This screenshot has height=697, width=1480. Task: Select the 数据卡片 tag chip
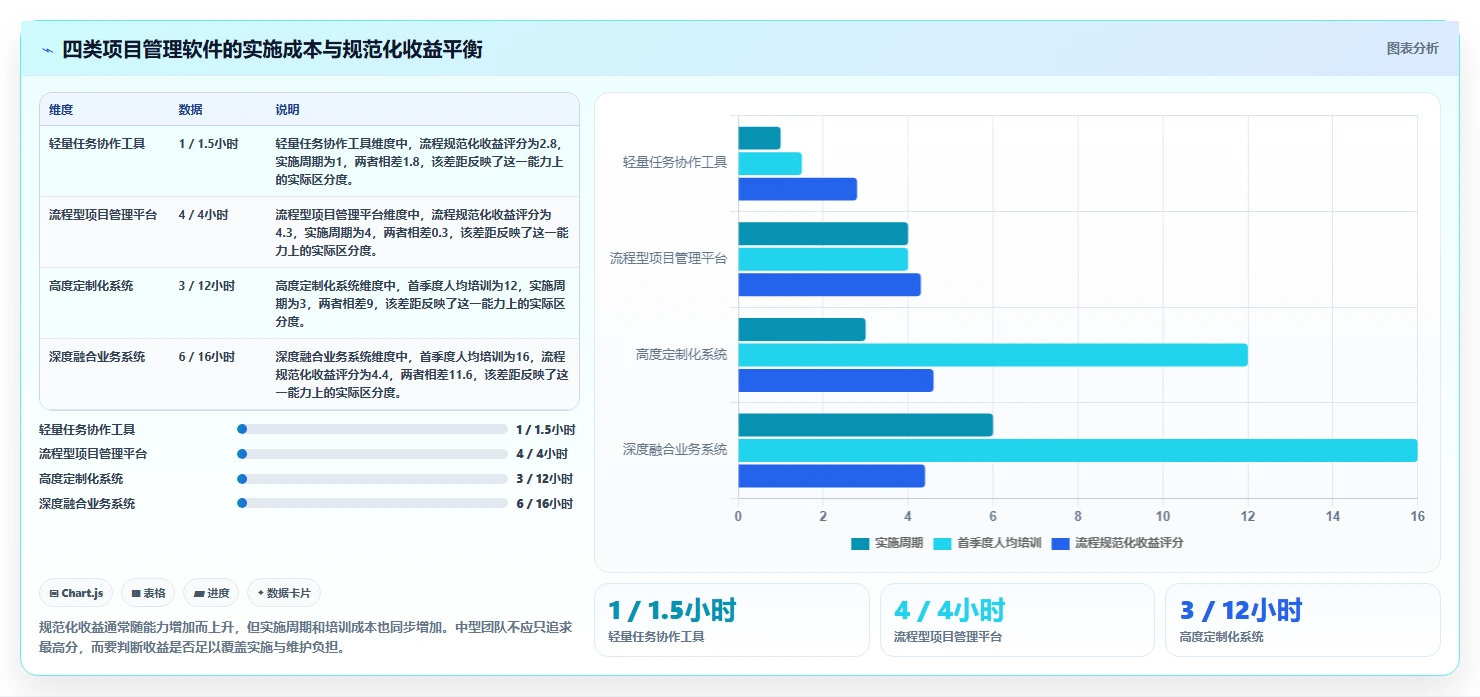[284, 593]
